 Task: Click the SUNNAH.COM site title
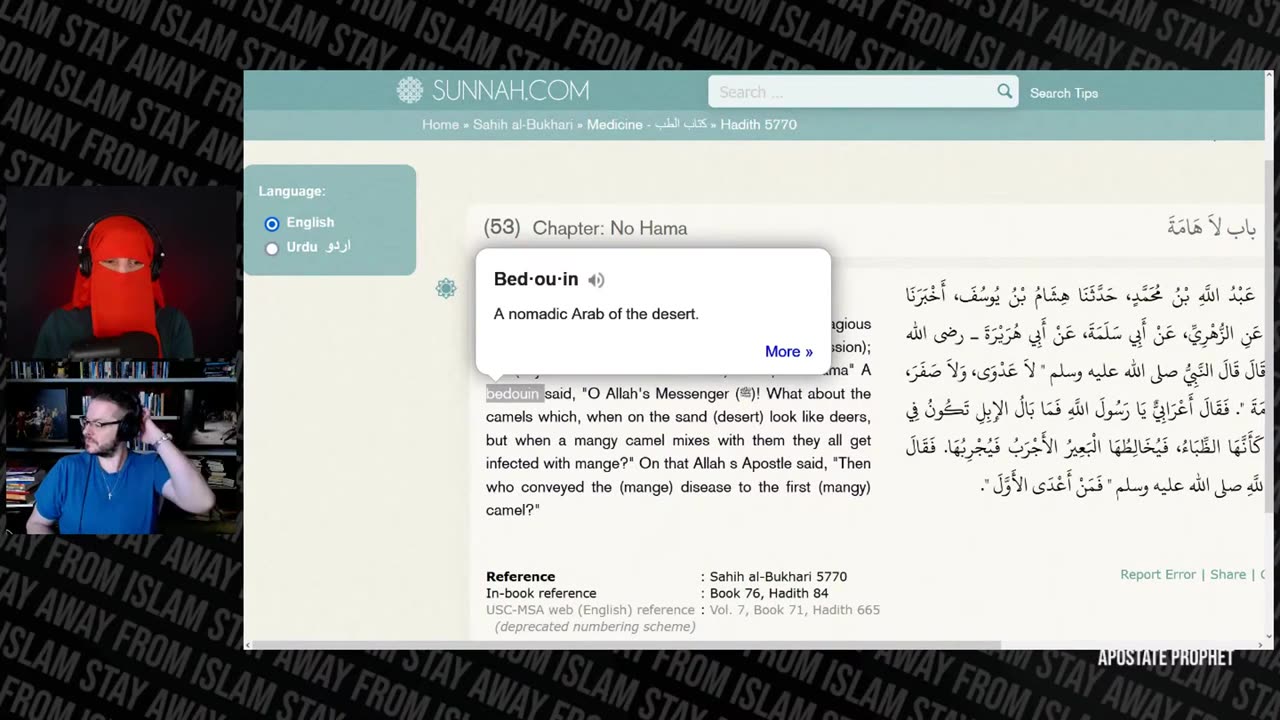click(510, 91)
